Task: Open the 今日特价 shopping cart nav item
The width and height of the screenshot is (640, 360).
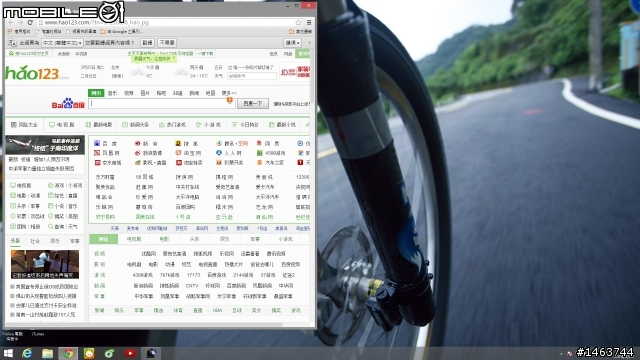Action: pyautogui.click(x=246, y=124)
